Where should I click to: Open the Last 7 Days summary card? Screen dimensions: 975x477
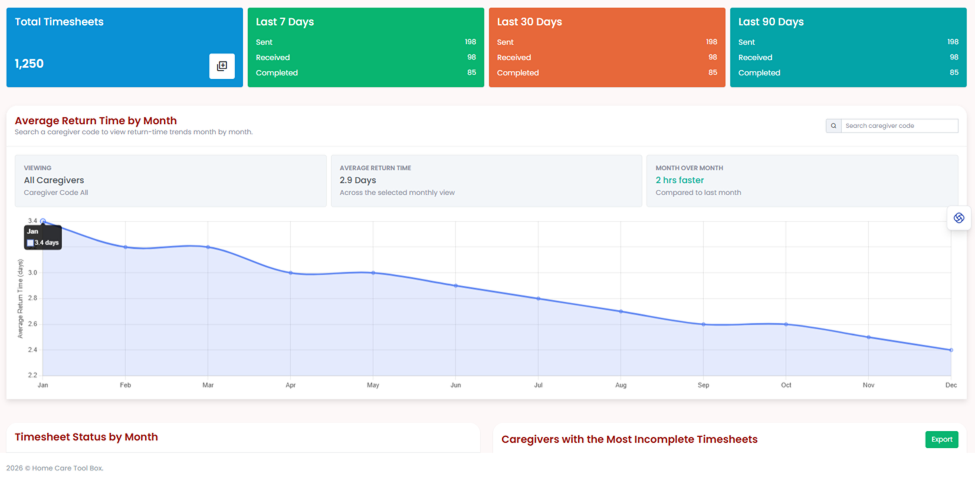tap(366, 47)
